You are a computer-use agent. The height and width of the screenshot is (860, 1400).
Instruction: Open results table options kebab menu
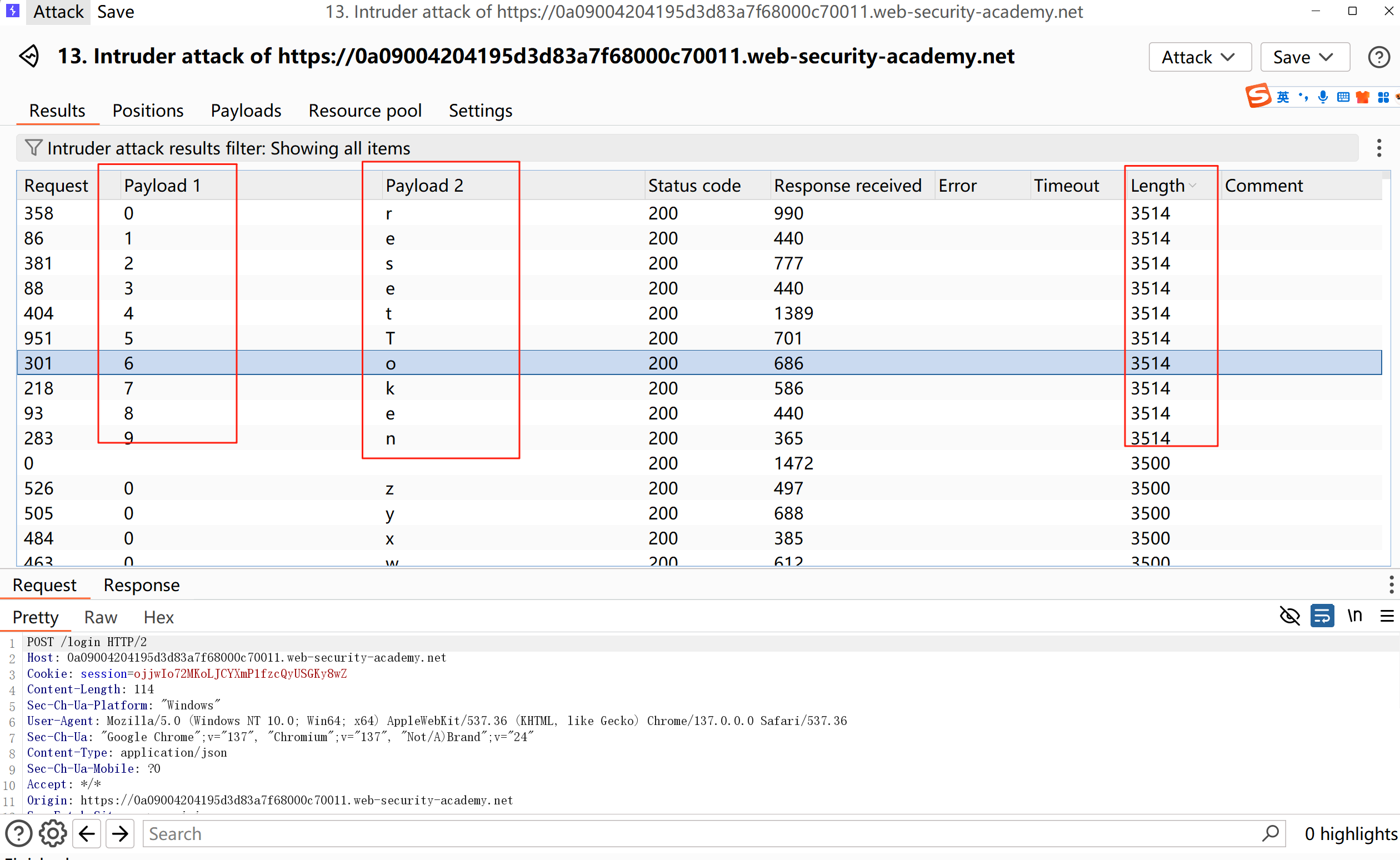(1378, 148)
